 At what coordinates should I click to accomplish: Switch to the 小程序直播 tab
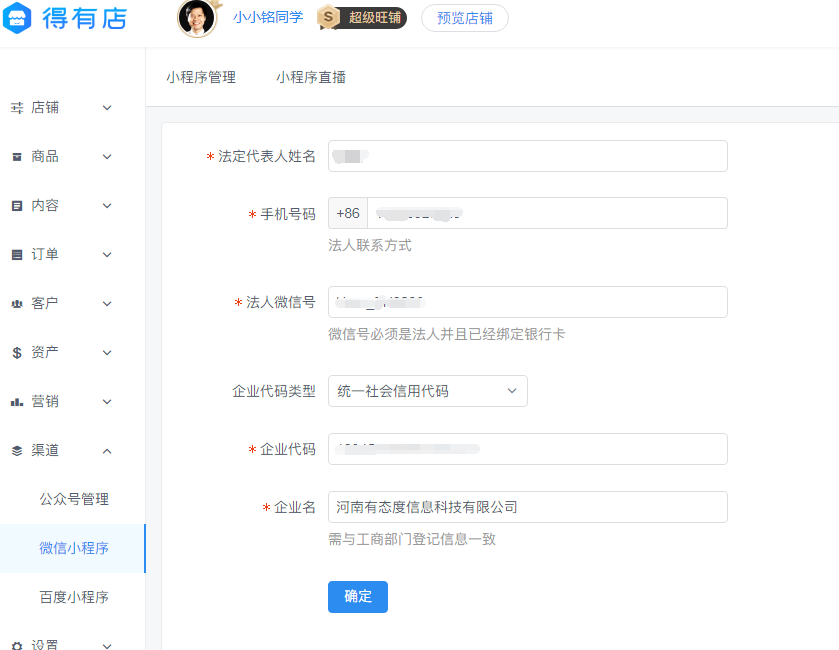point(311,77)
